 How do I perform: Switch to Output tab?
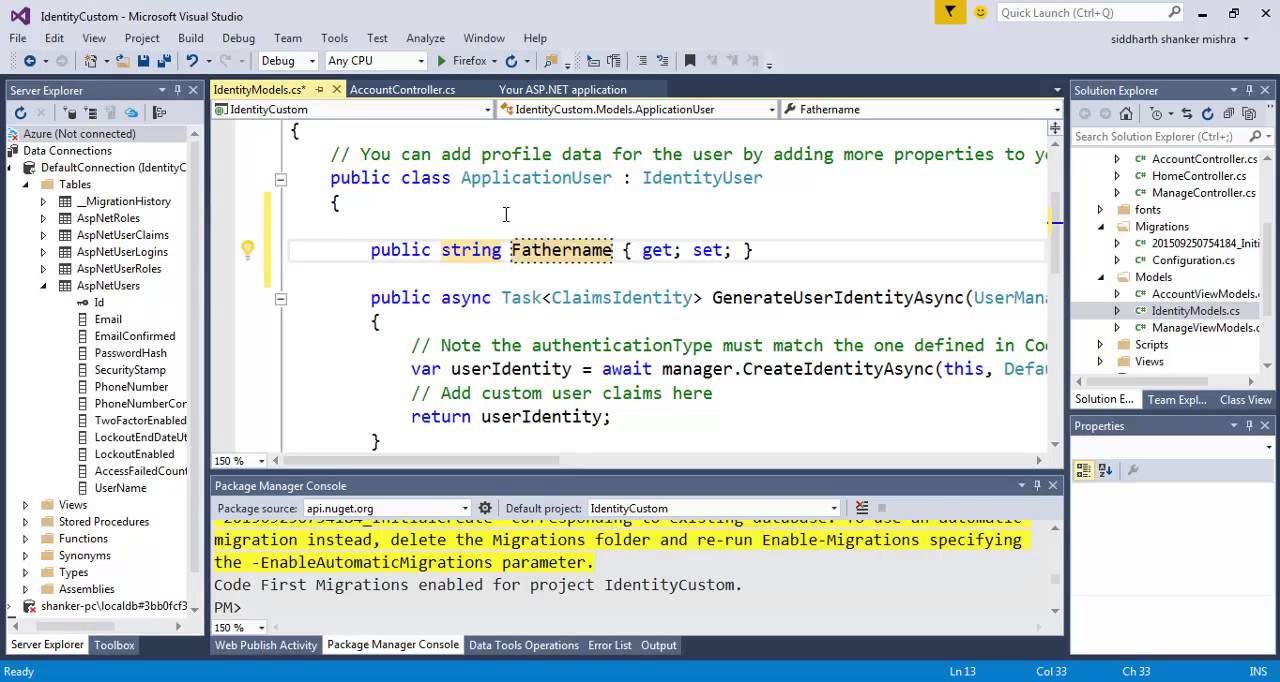click(659, 645)
